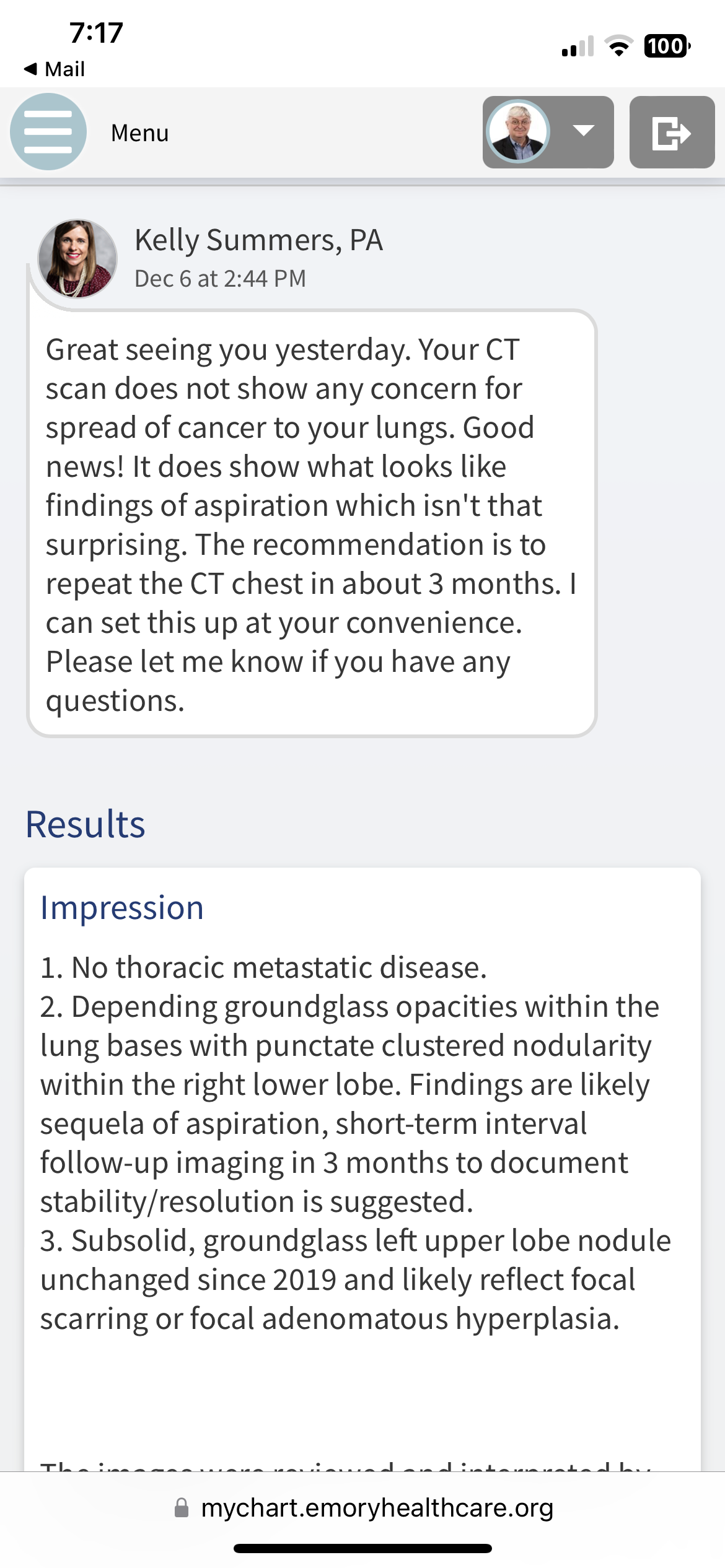The height and width of the screenshot is (1568, 725).
Task: Tap the cellular signal bars icon
Action: [x=578, y=46]
